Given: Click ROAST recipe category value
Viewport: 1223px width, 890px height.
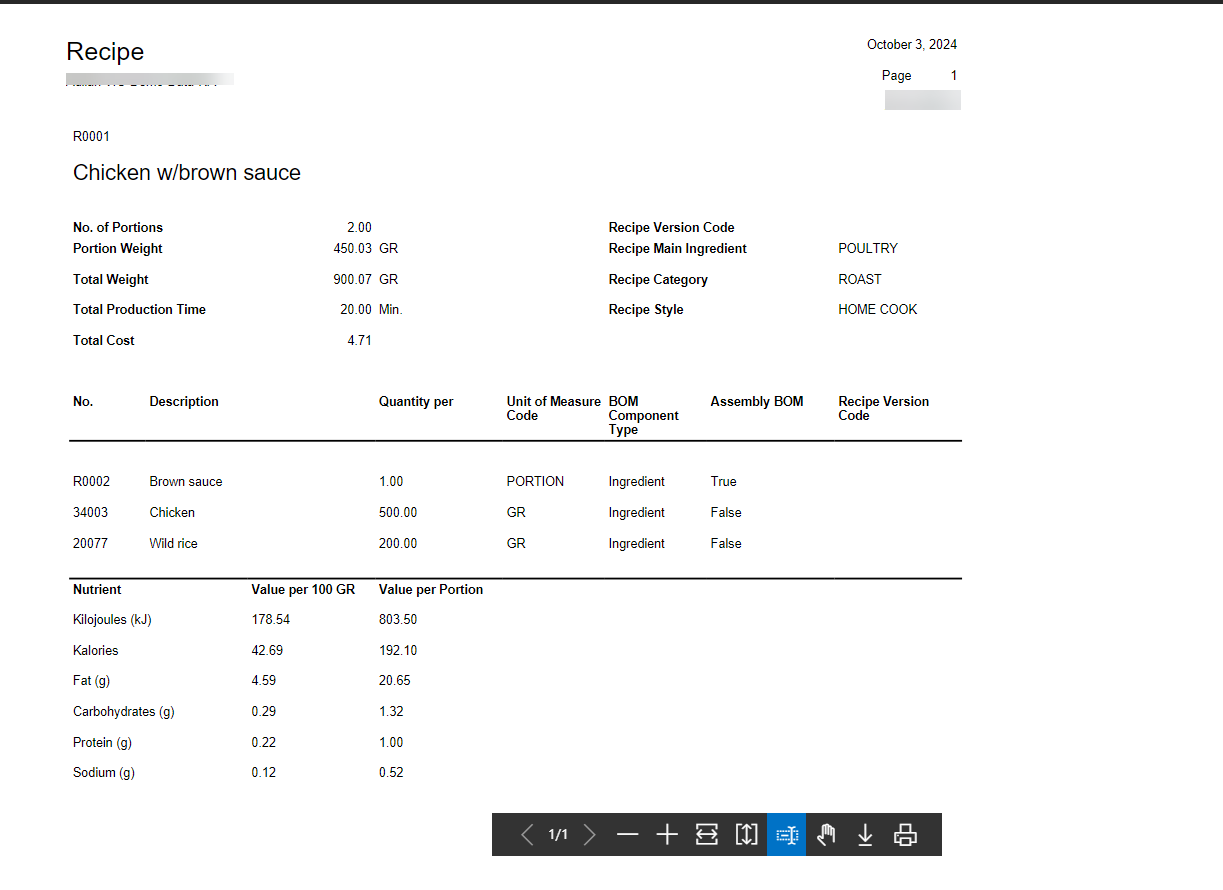Looking at the screenshot, I should pos(860,279).
